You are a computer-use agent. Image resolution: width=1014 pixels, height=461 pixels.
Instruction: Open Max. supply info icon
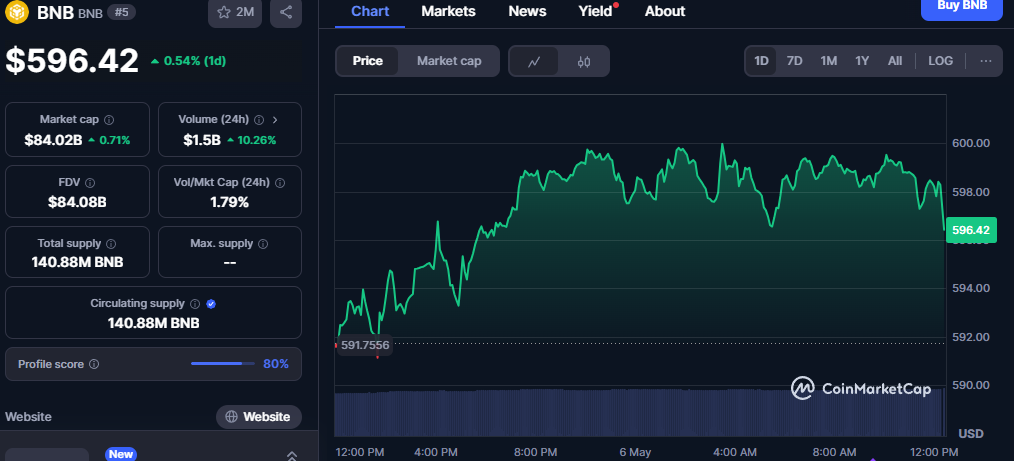[263, 244]
